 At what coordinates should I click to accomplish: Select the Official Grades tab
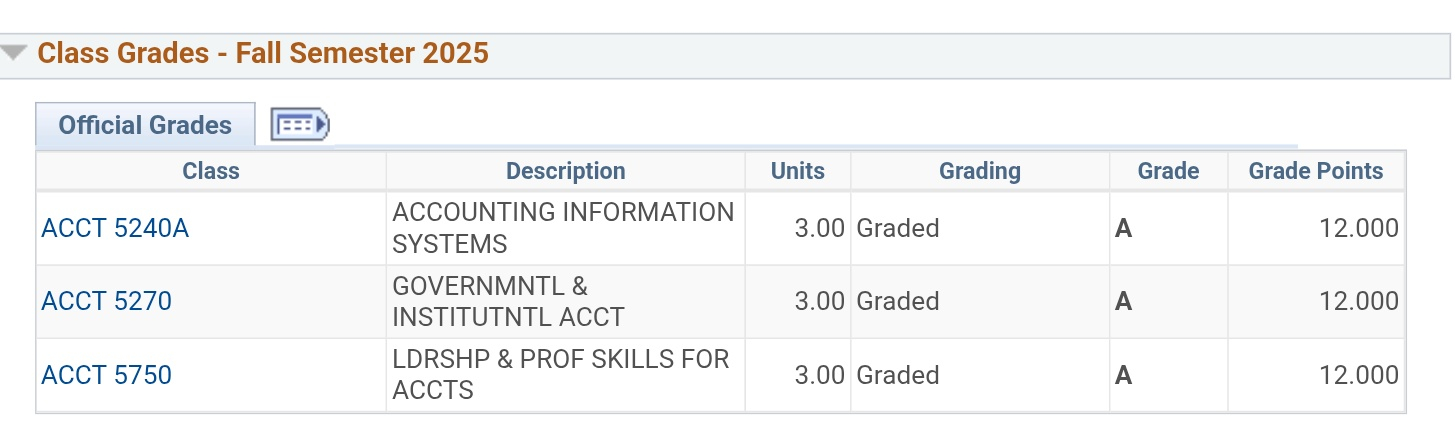[x=145, y=126]
